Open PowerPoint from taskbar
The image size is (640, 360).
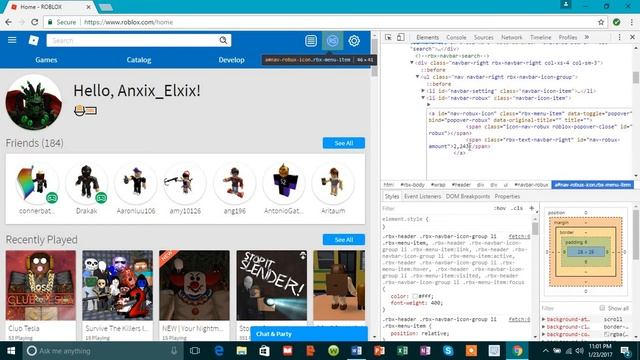tap(379, 351)
